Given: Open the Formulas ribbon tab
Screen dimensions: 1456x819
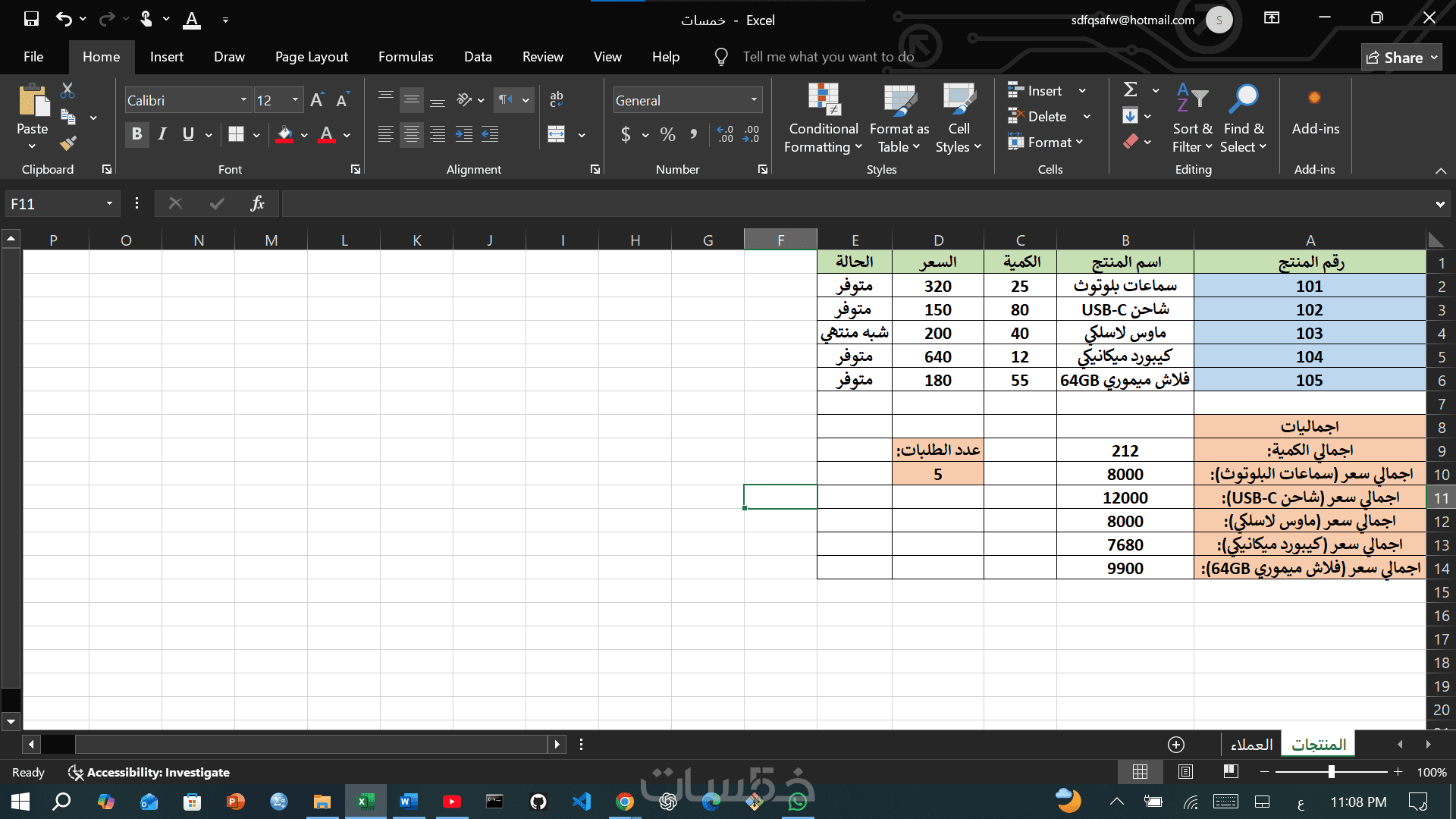Looking at the screenshot, I should pyautogui.click(x=406, y=57).
